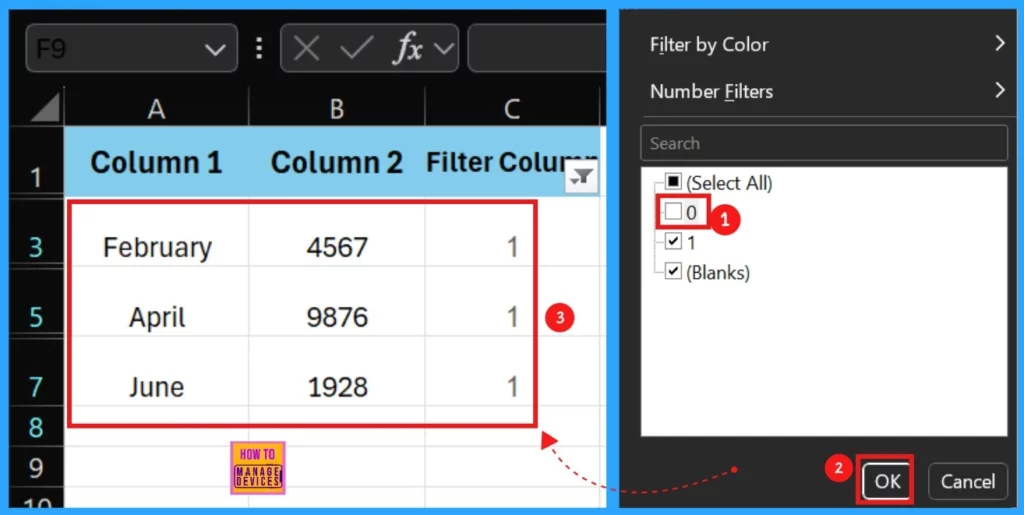
Task: Select the February cell
Action: coord(157,247)
